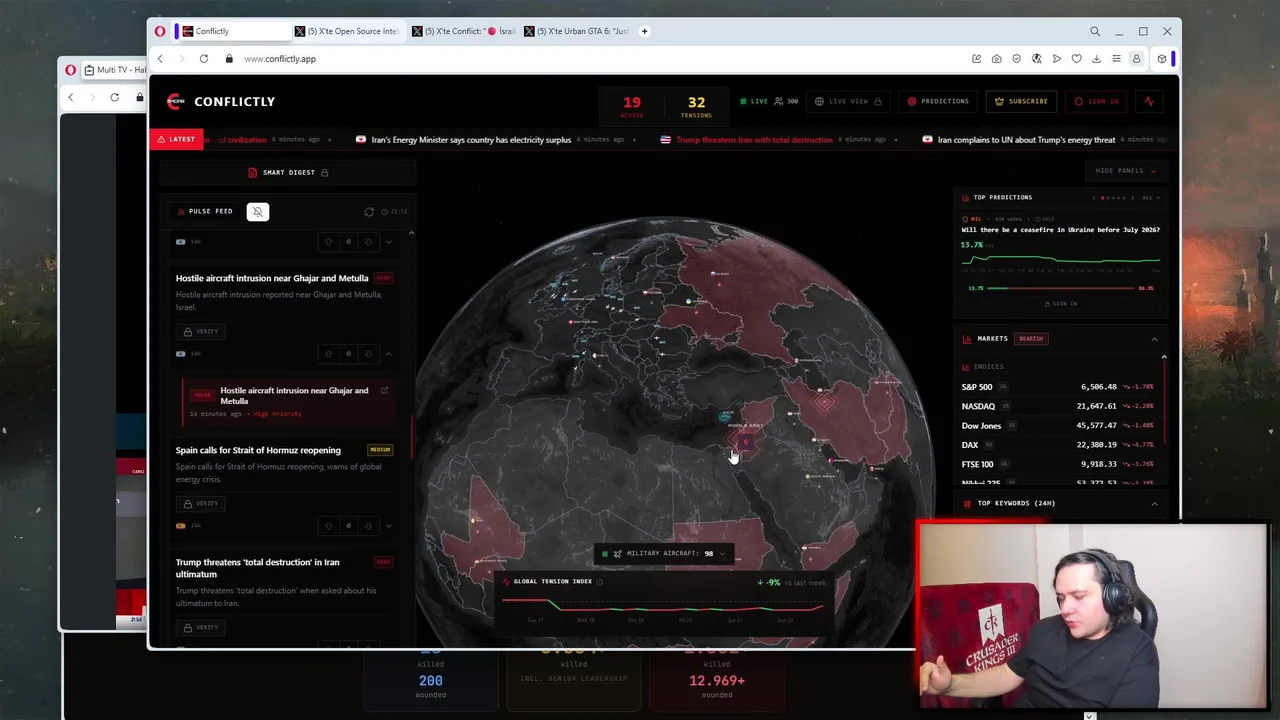This screenshot has width=1280, height=720.
Task: Open the Predictions page
Action: click(x=938, y=101)
